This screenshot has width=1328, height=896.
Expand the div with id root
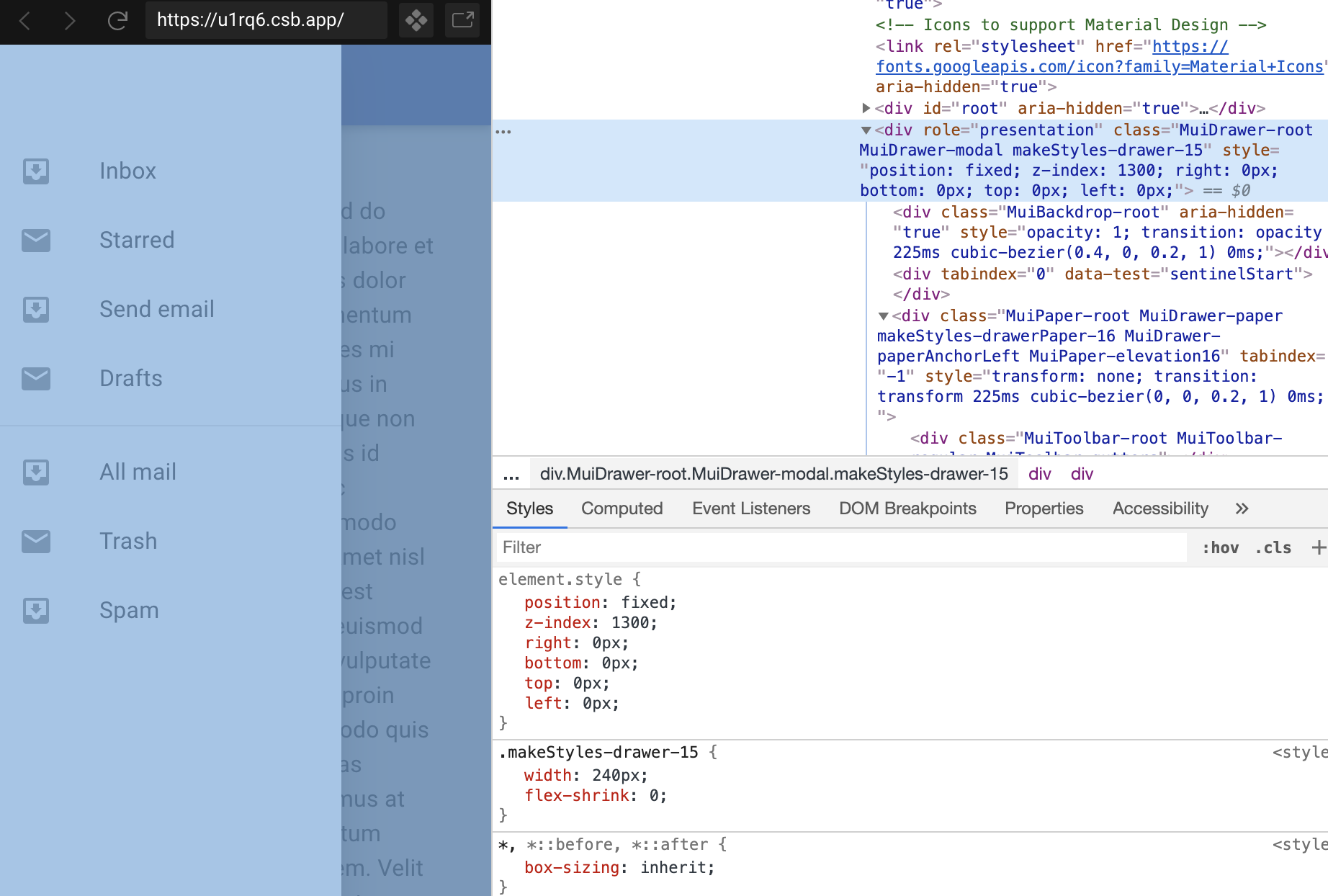pos(866,108)
